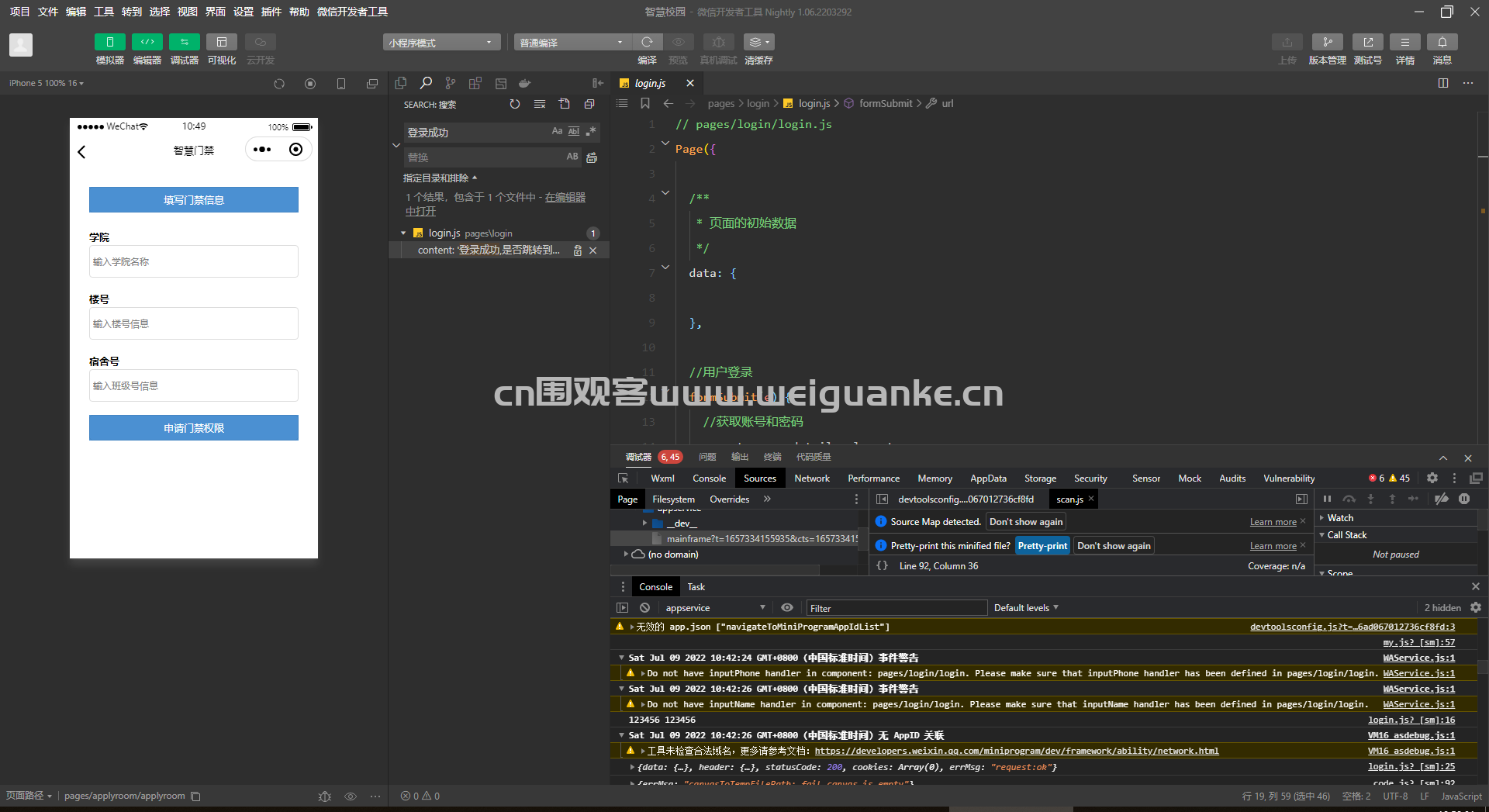Collapse all search results icon

pyautogui.click(x=589, y=104)
